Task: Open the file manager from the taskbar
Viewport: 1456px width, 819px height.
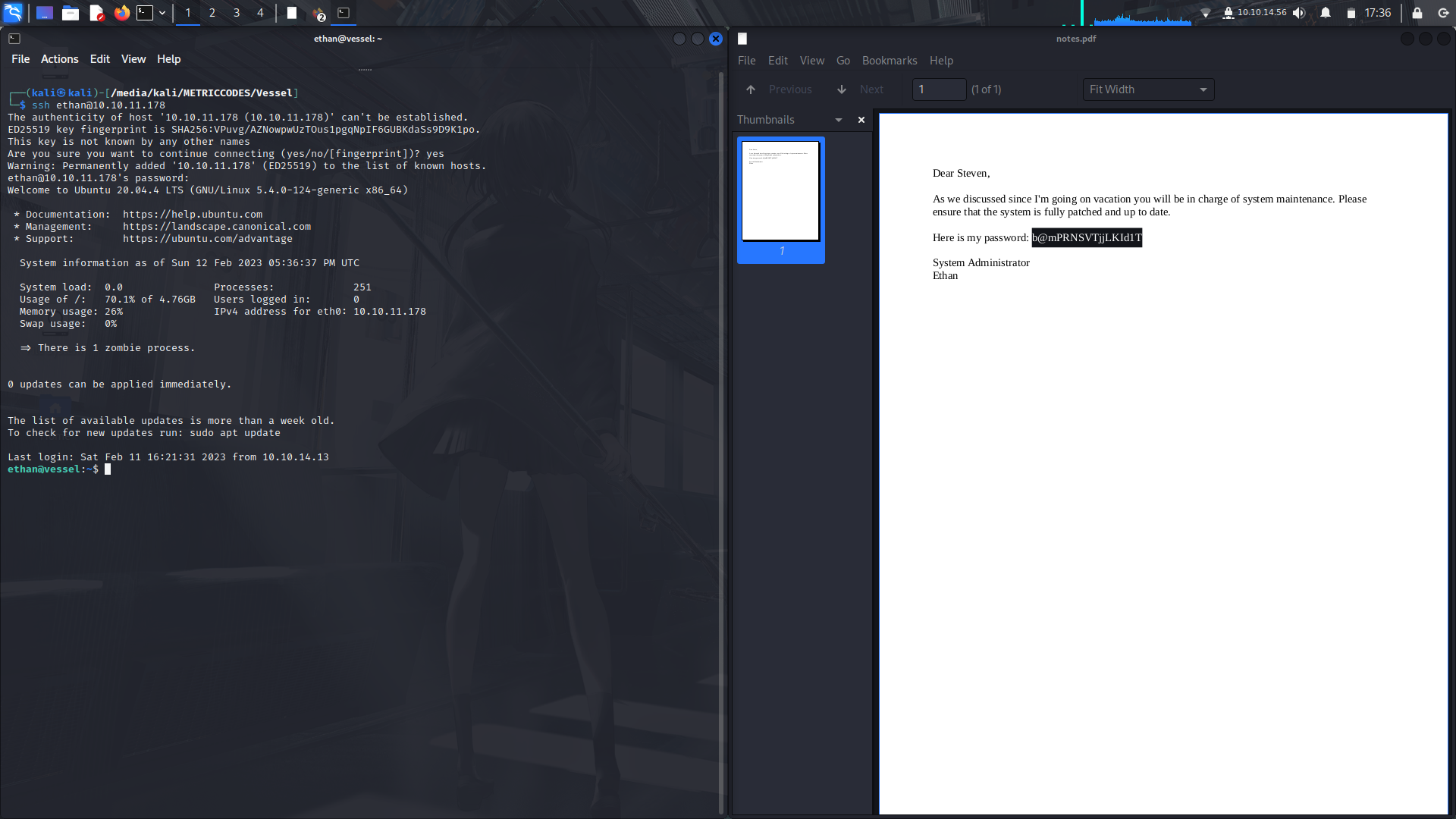Action: coord(70,12)
